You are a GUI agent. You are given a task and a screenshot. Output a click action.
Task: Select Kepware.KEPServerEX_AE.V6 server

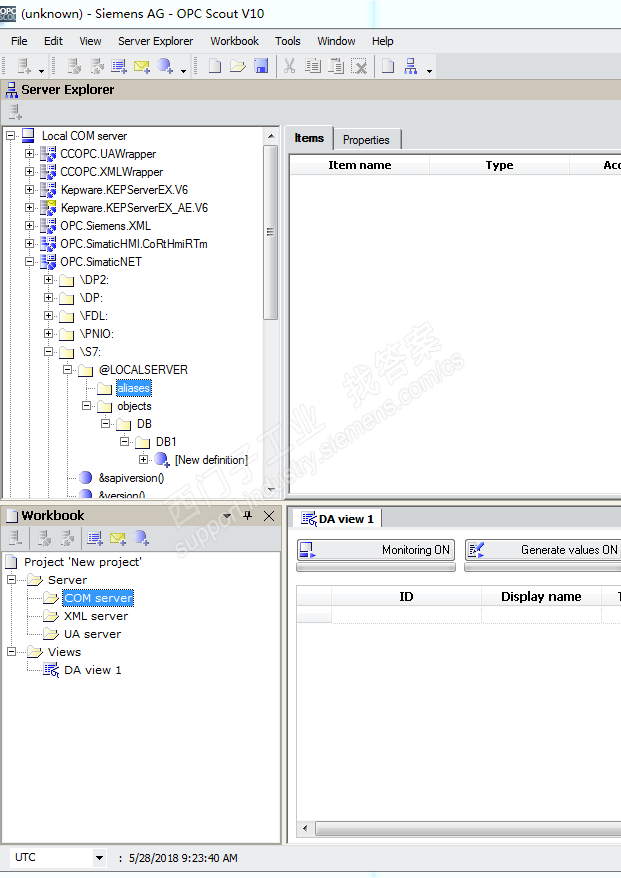[x=134, y=208]
